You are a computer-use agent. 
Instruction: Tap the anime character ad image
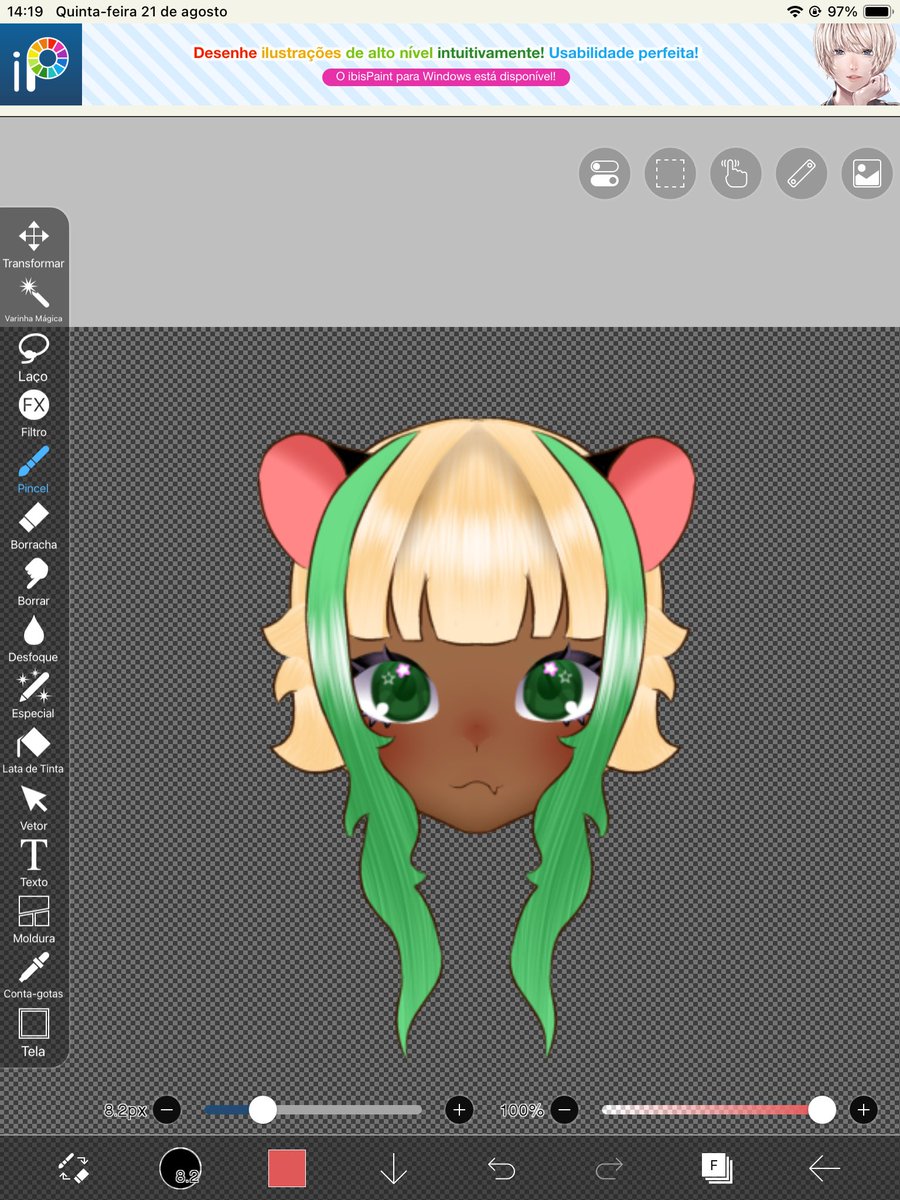click(855, 65)
